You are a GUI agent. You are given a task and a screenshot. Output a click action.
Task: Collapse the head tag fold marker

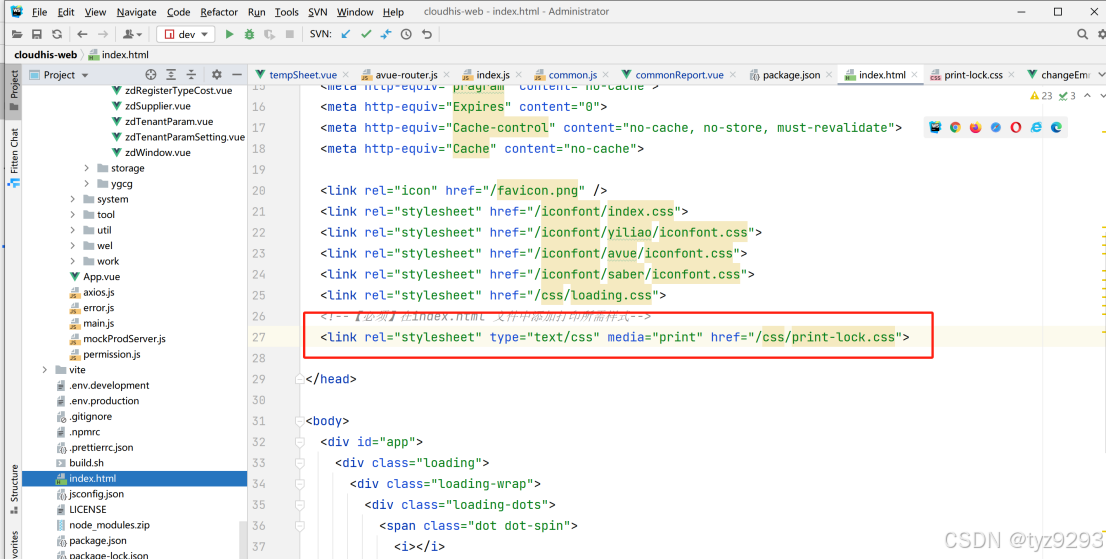(x=299, y=379)
